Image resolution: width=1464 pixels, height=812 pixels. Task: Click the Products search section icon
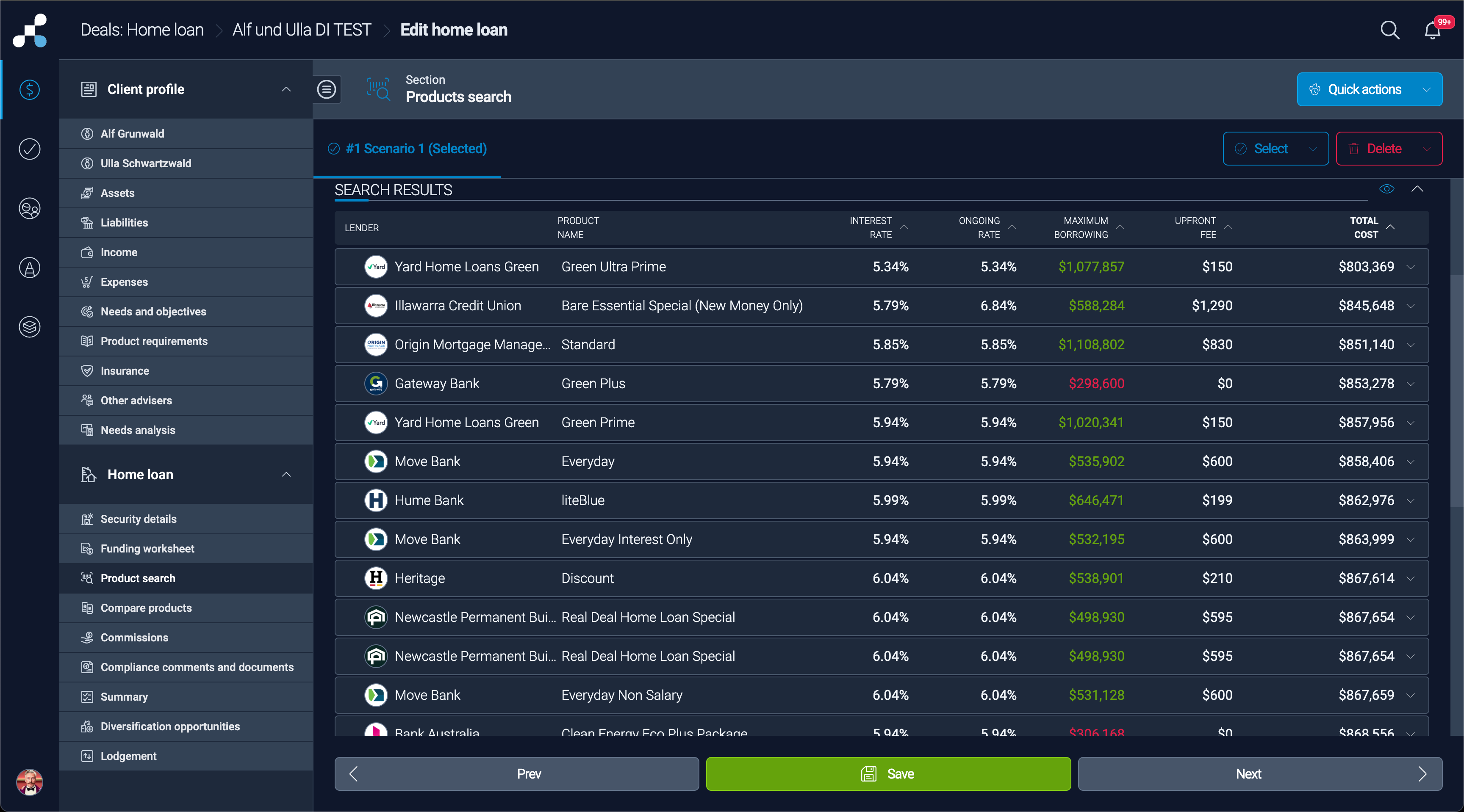(x=378, y=89)
